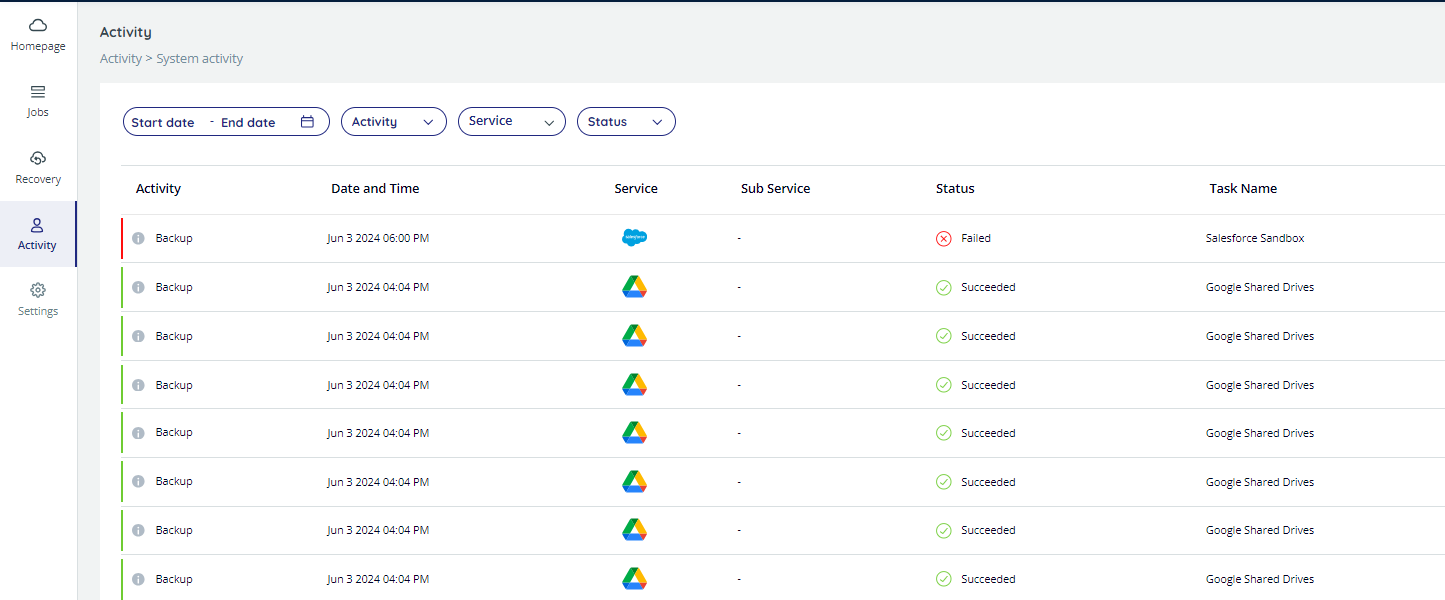
Task: Click the red Failed status icon
Action: tap(943, 239)
